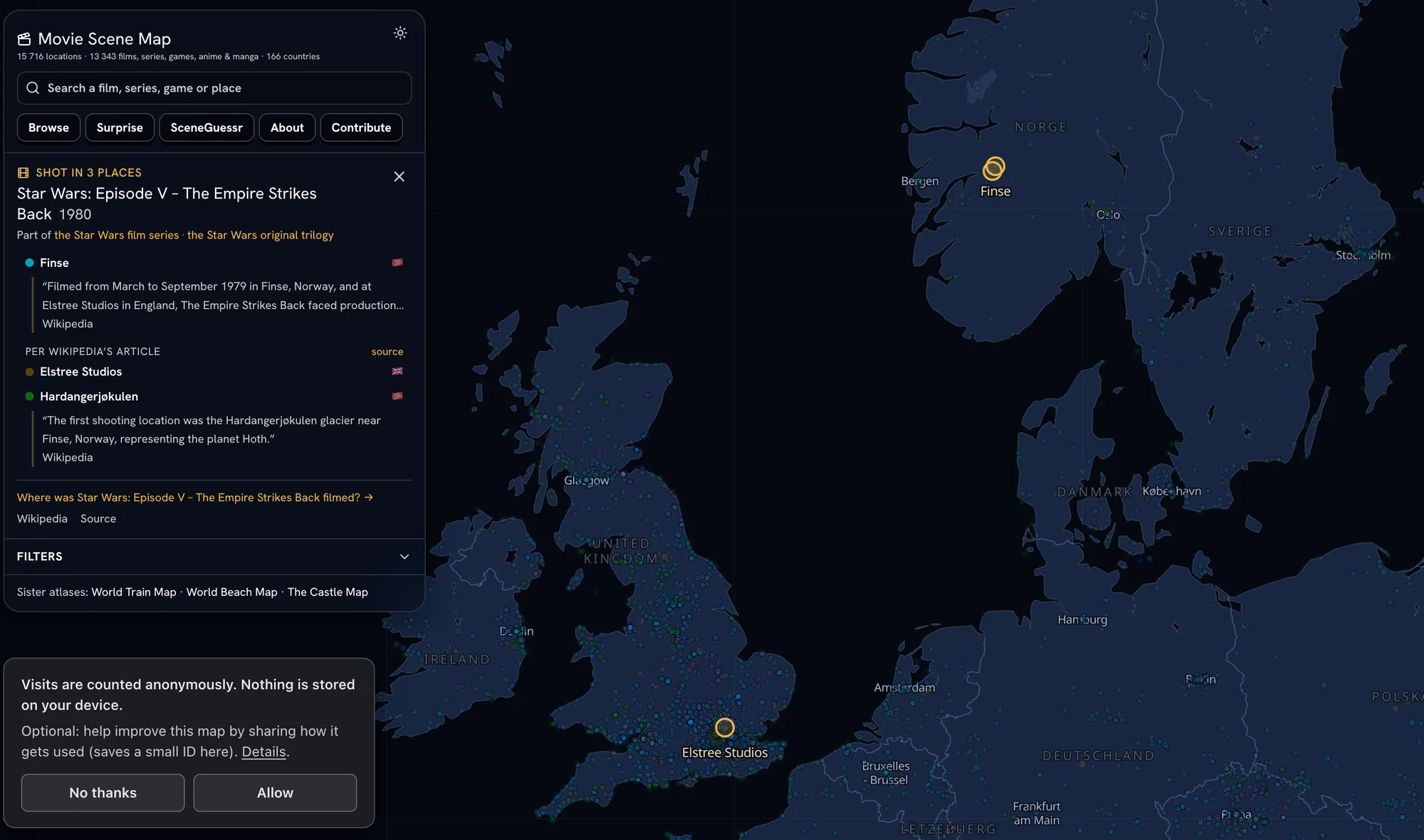1424x840 pixels.
Task: Decline sharing with No thanks
Action: [103, 793]
